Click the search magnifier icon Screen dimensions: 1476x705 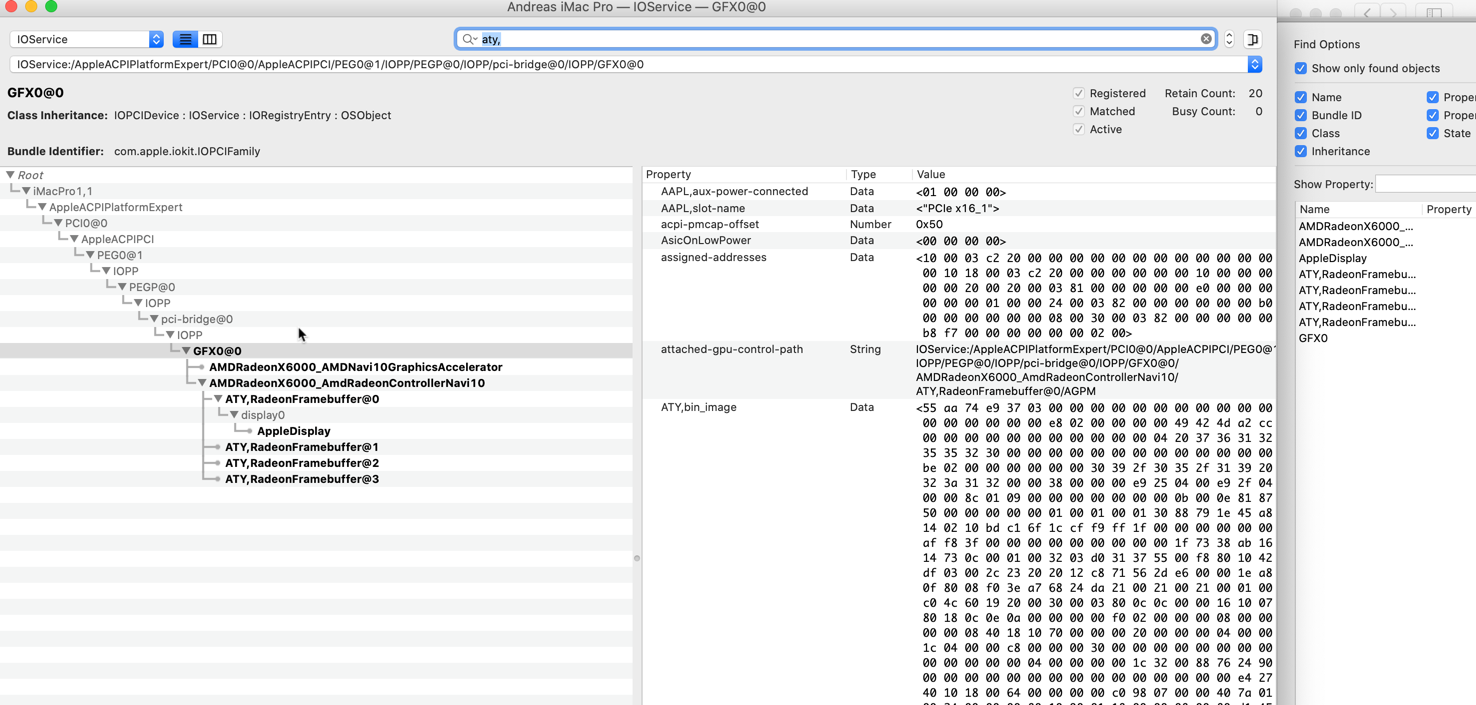pyautogui.click(x=469, y=39)
